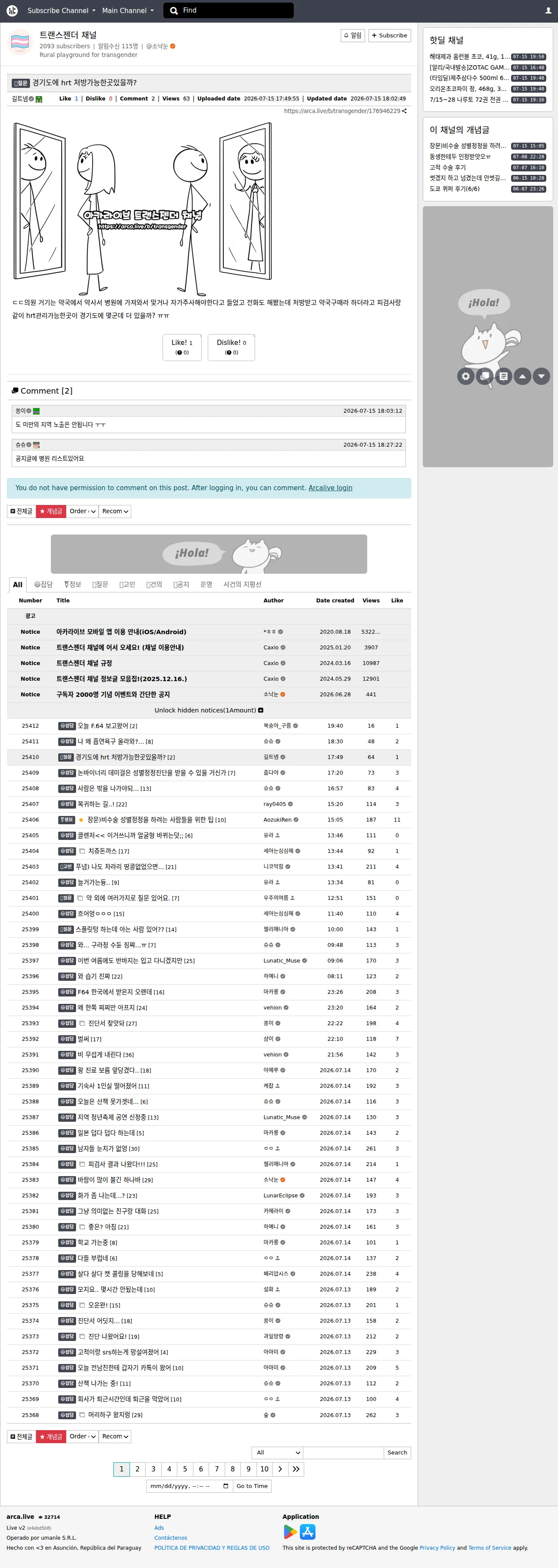
Task: Open the search target All dropdown
Action: tap(277, 1452)
